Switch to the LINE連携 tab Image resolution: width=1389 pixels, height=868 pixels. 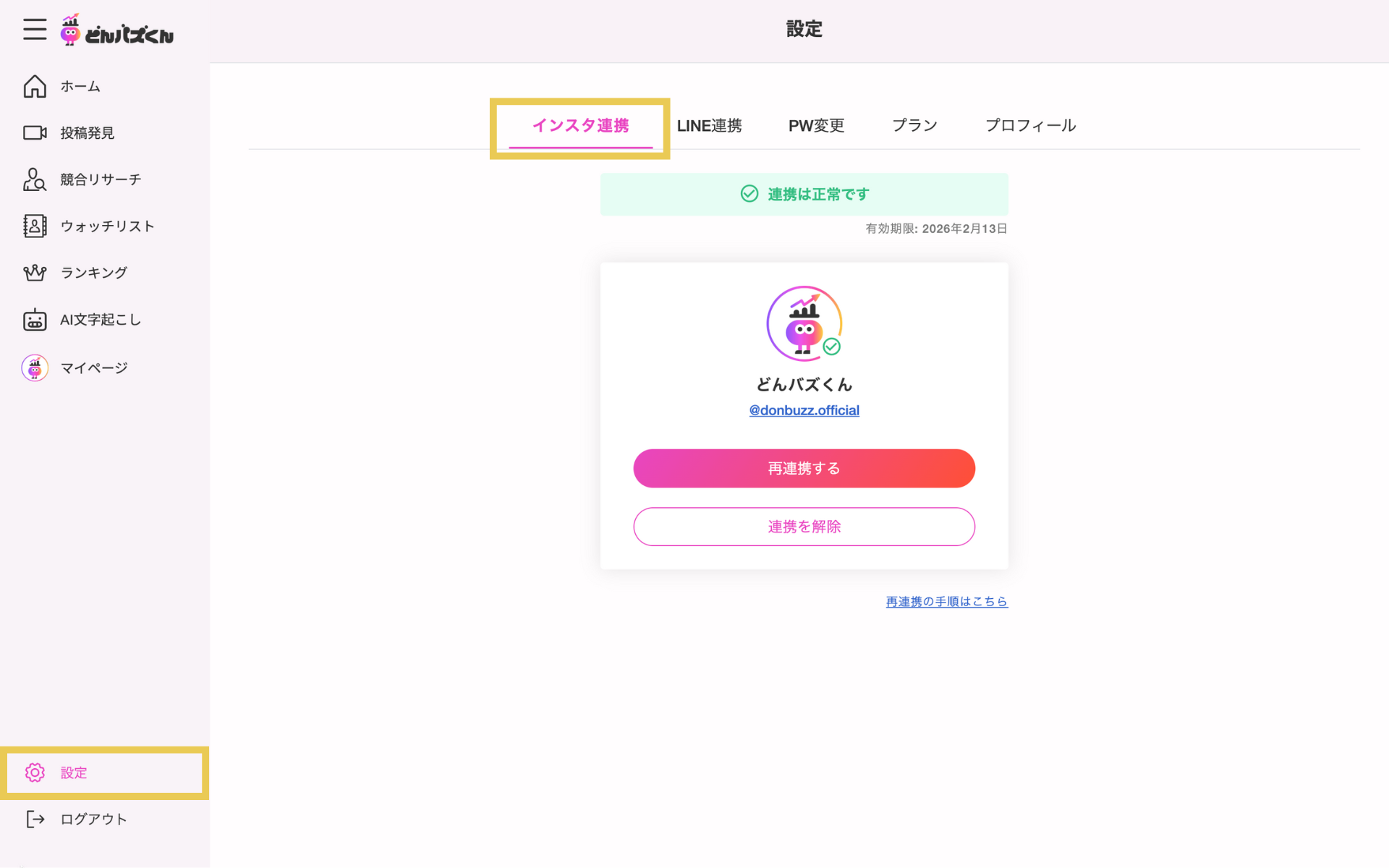pos(709,126)
